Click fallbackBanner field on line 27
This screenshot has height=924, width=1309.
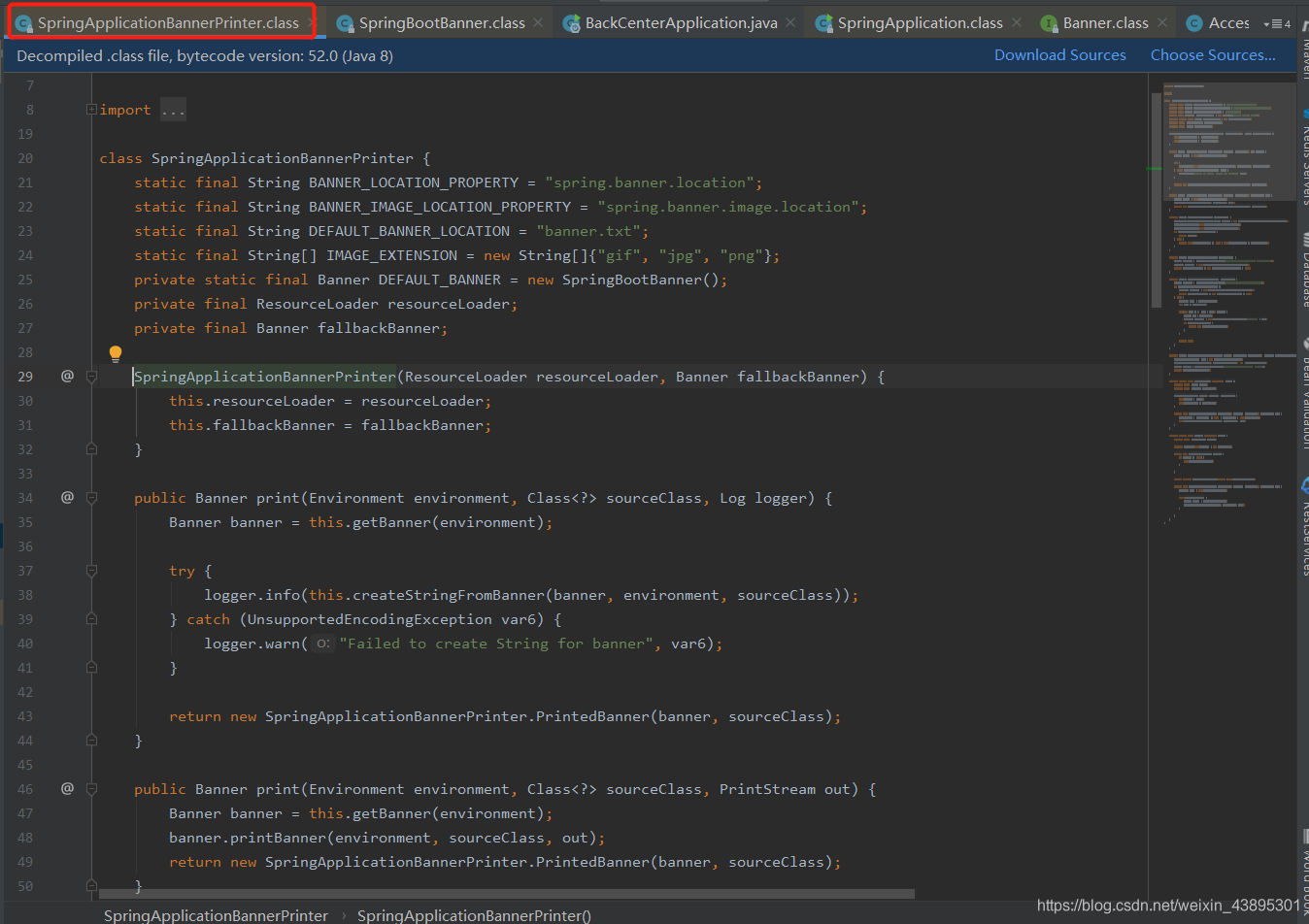click(x=379, y=328)
